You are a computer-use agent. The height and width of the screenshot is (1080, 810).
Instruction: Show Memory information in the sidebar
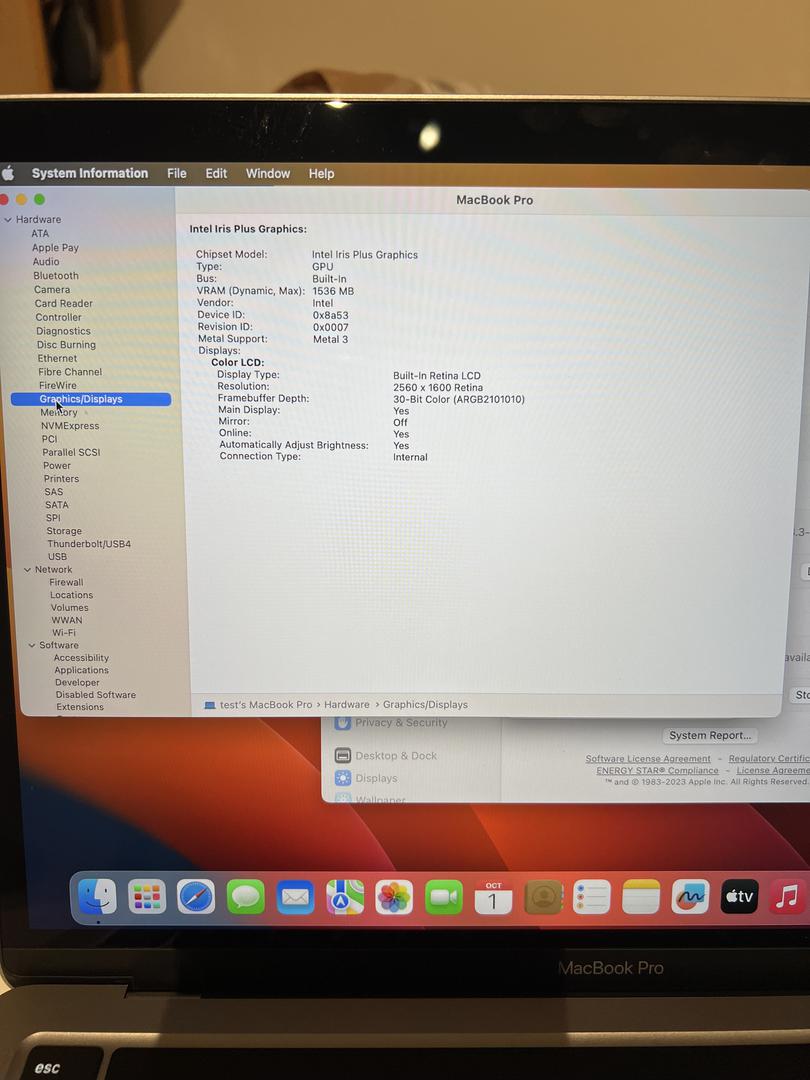(x=59, y=413)
